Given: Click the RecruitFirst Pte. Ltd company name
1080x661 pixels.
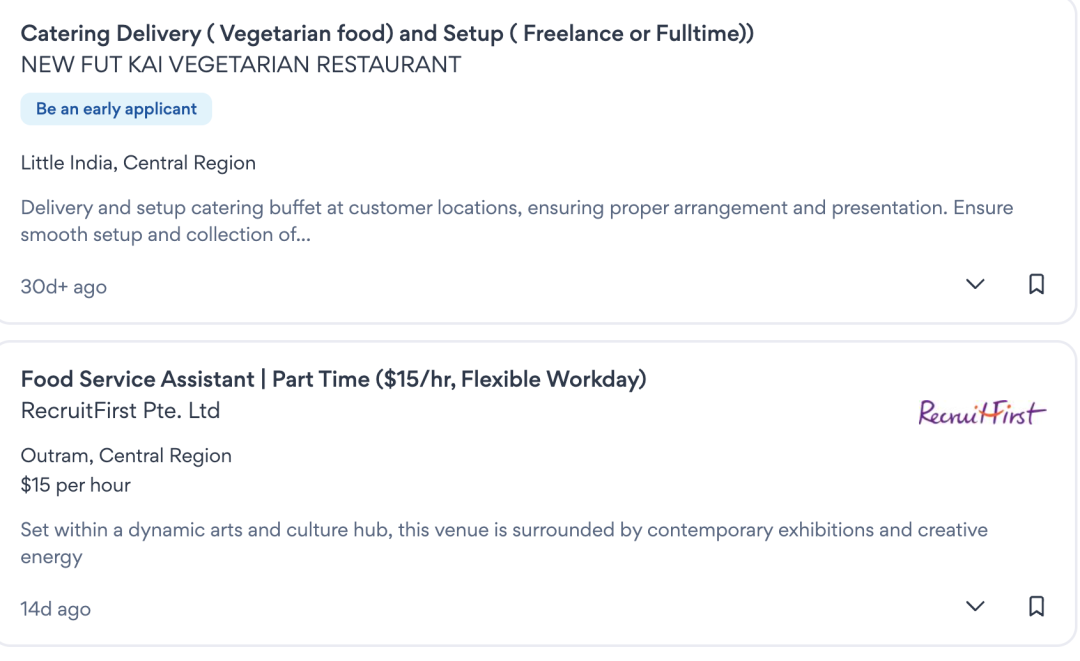Looking at the screenshot, I should point(120,411).
